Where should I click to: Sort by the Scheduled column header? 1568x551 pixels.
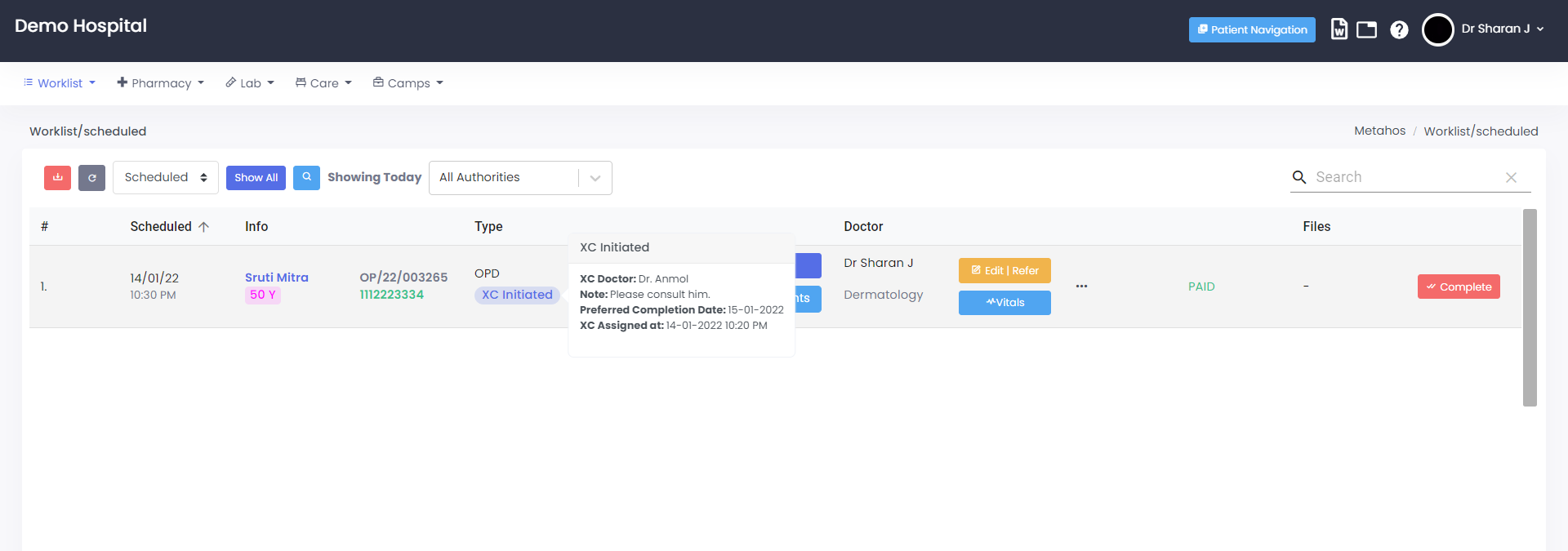coord(170,227)
